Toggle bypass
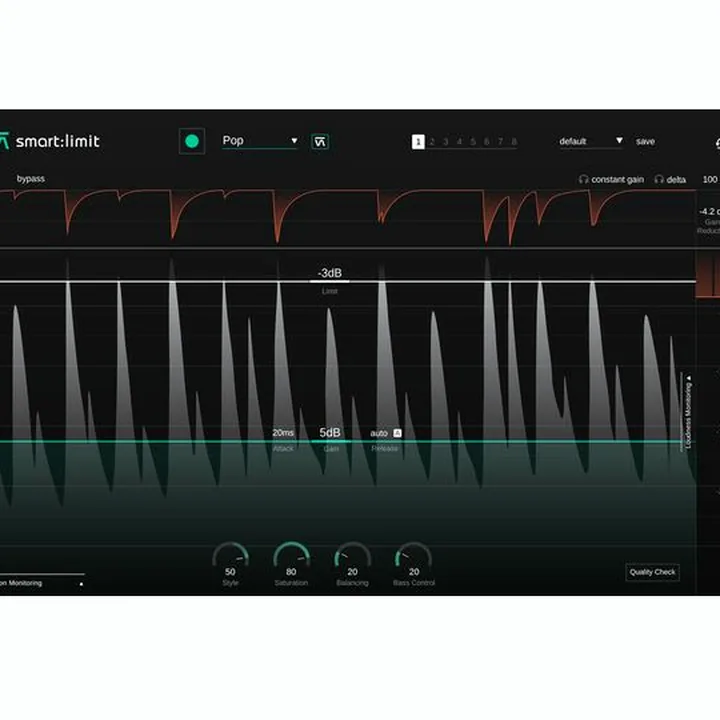The height and width of the screenshot is (720, 720). (x=31, y=179)
